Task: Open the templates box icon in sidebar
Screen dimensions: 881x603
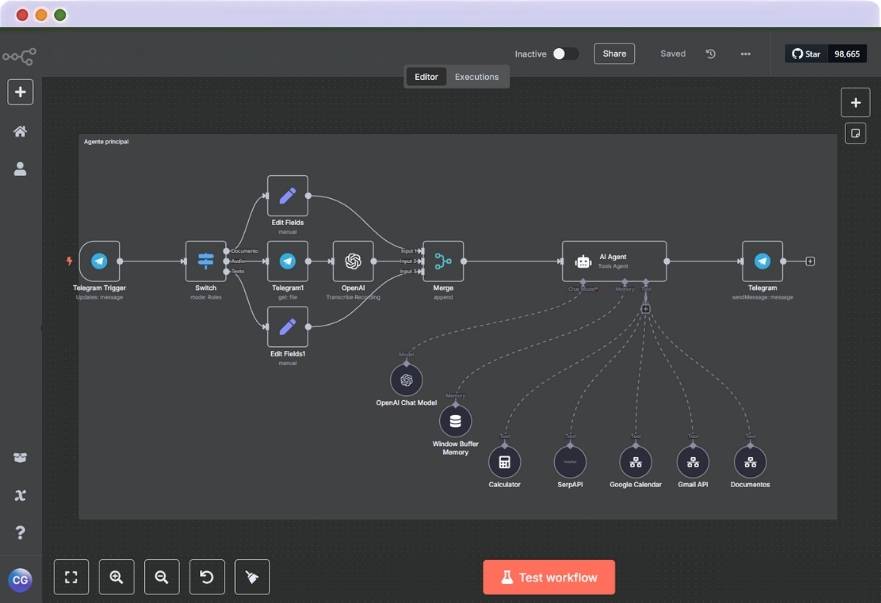Action: click(20, 457)
